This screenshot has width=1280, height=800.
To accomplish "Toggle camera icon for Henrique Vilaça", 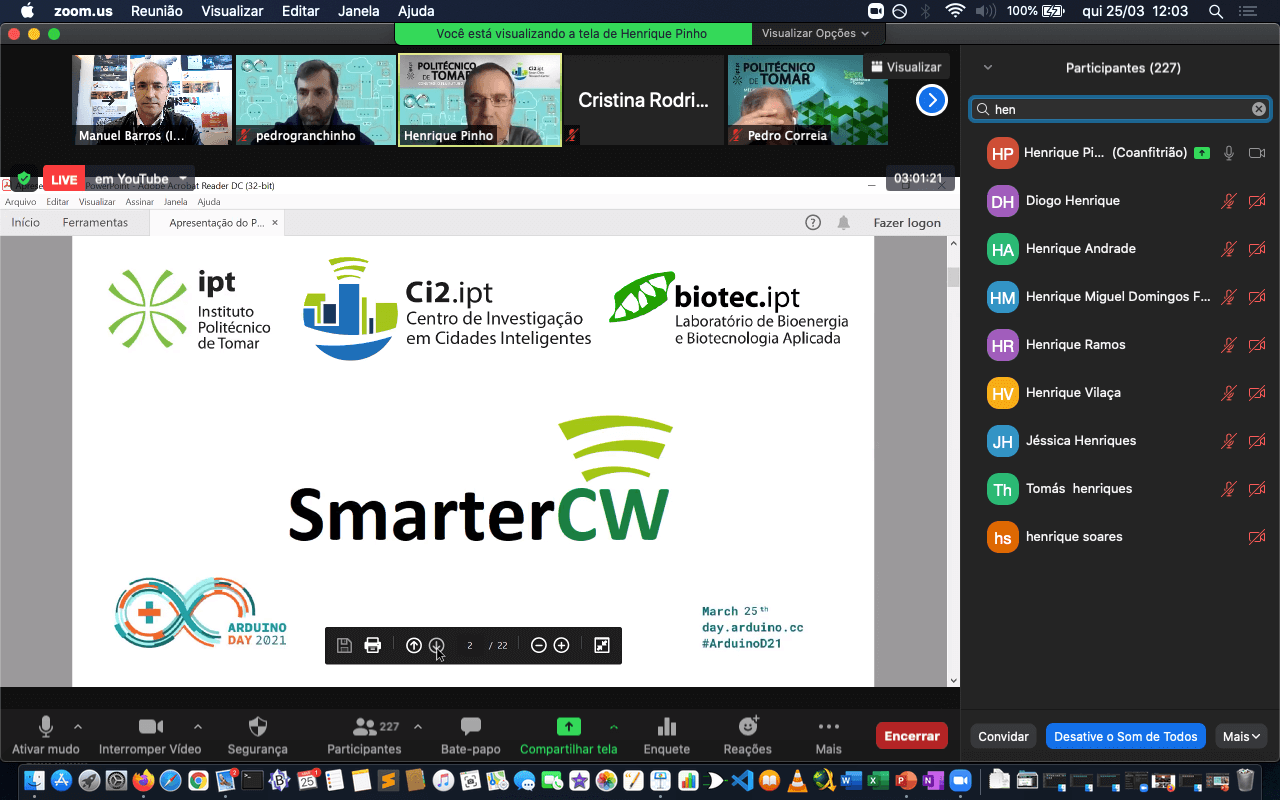I will pos(1257,393).
